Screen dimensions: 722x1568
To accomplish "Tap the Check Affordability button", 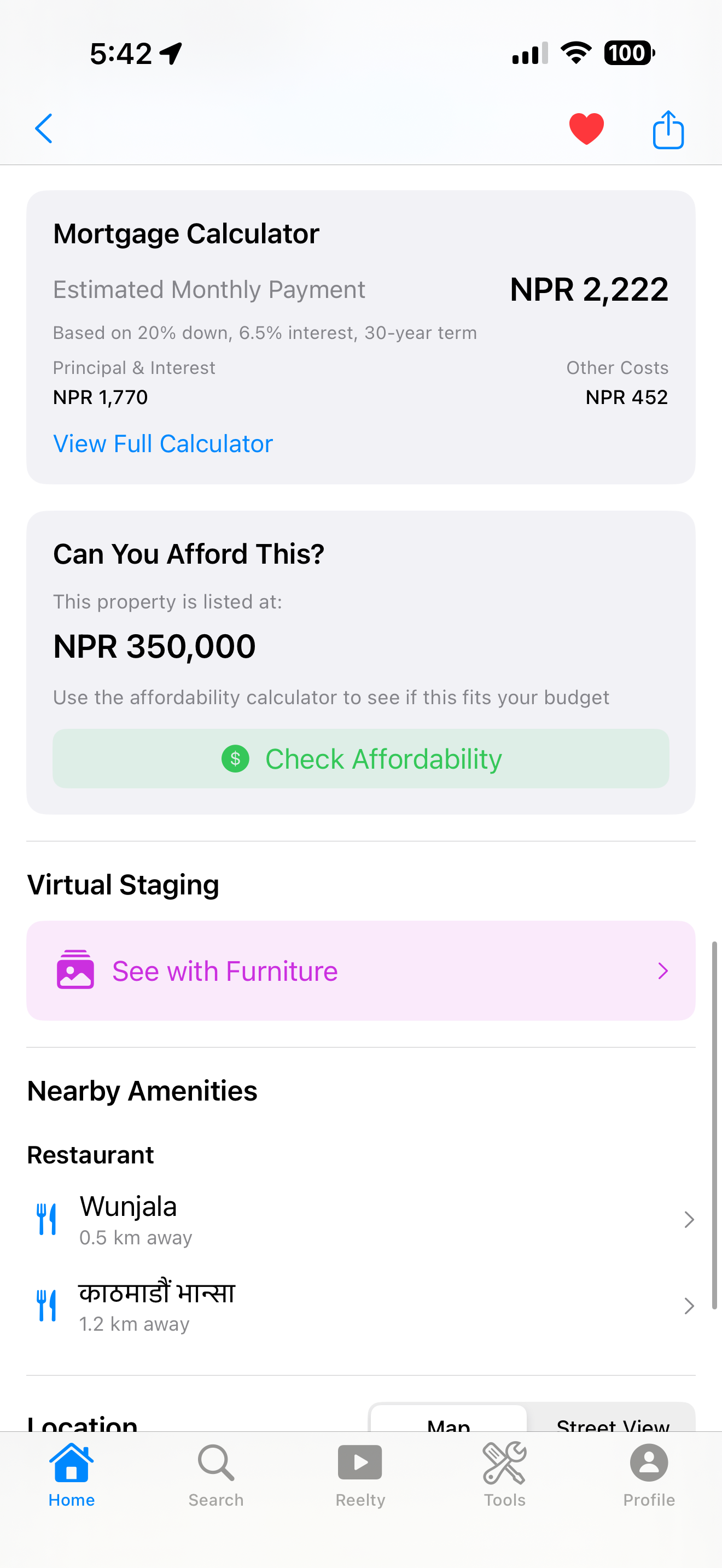I will click(360, 758).
